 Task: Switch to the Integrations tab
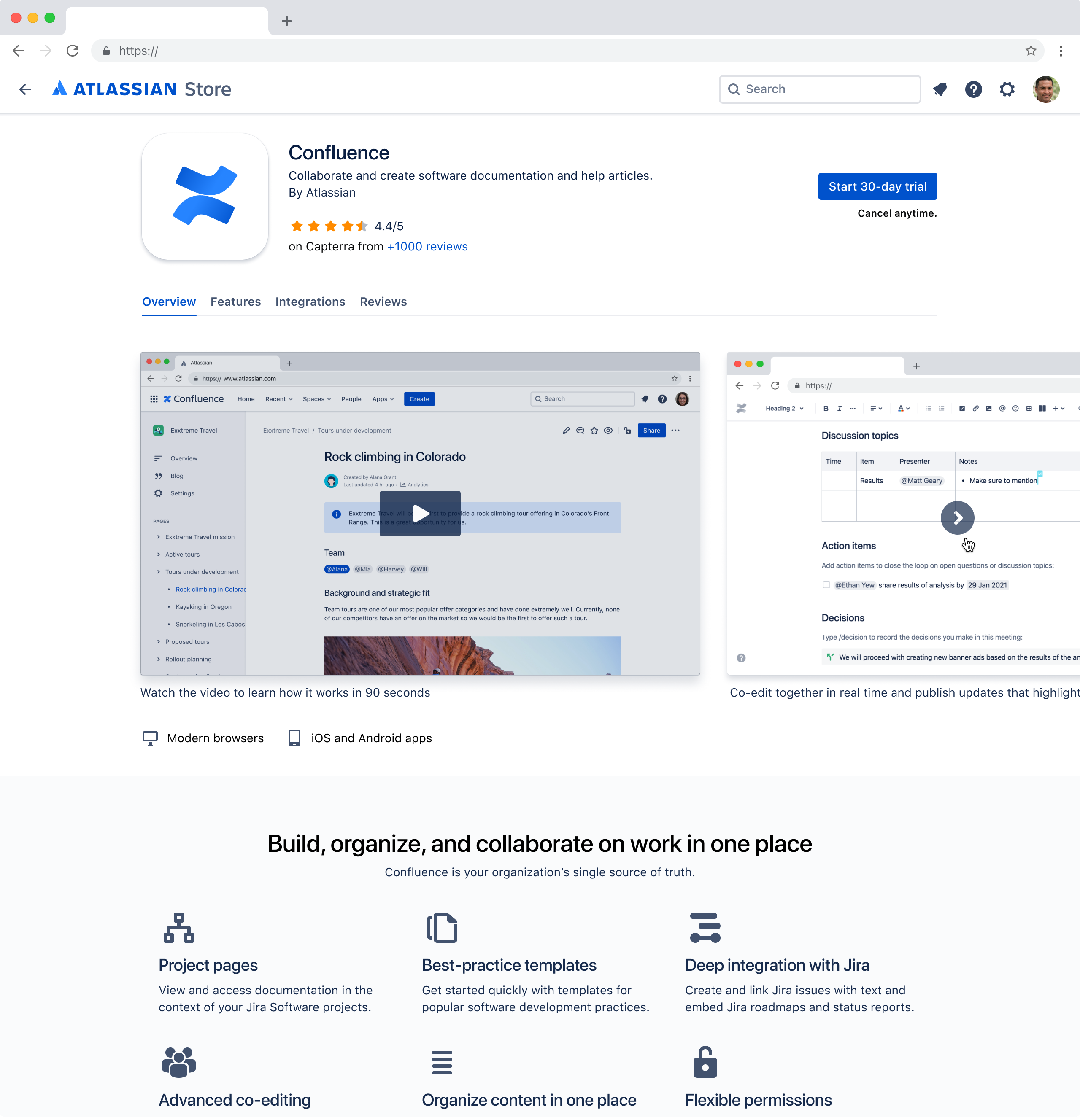tap(310, 302)
